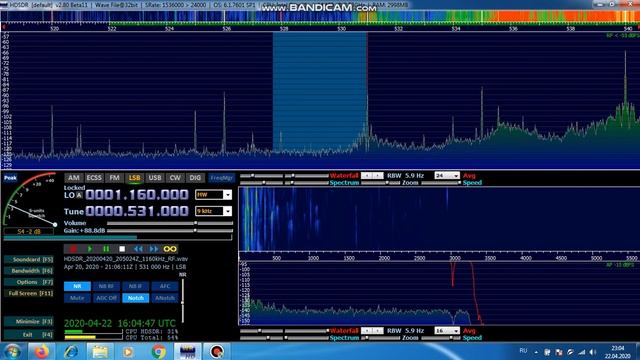
Task: Click the upper RBW decrease arrow
Action: pos(367,176)
